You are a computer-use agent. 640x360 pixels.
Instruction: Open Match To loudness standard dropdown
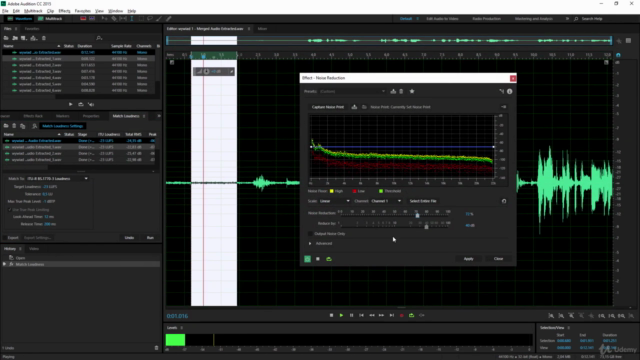(x=58, y=179)
